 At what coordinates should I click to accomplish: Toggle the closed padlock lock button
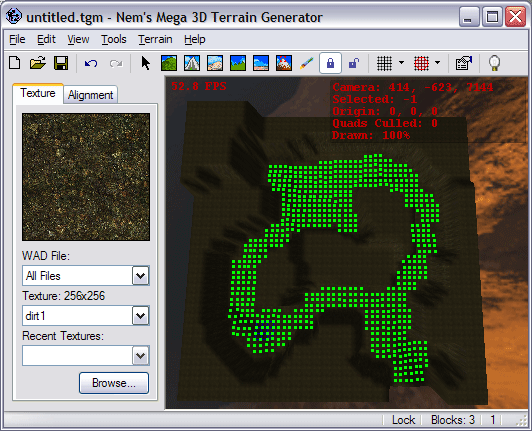click(x=330, y=63)
